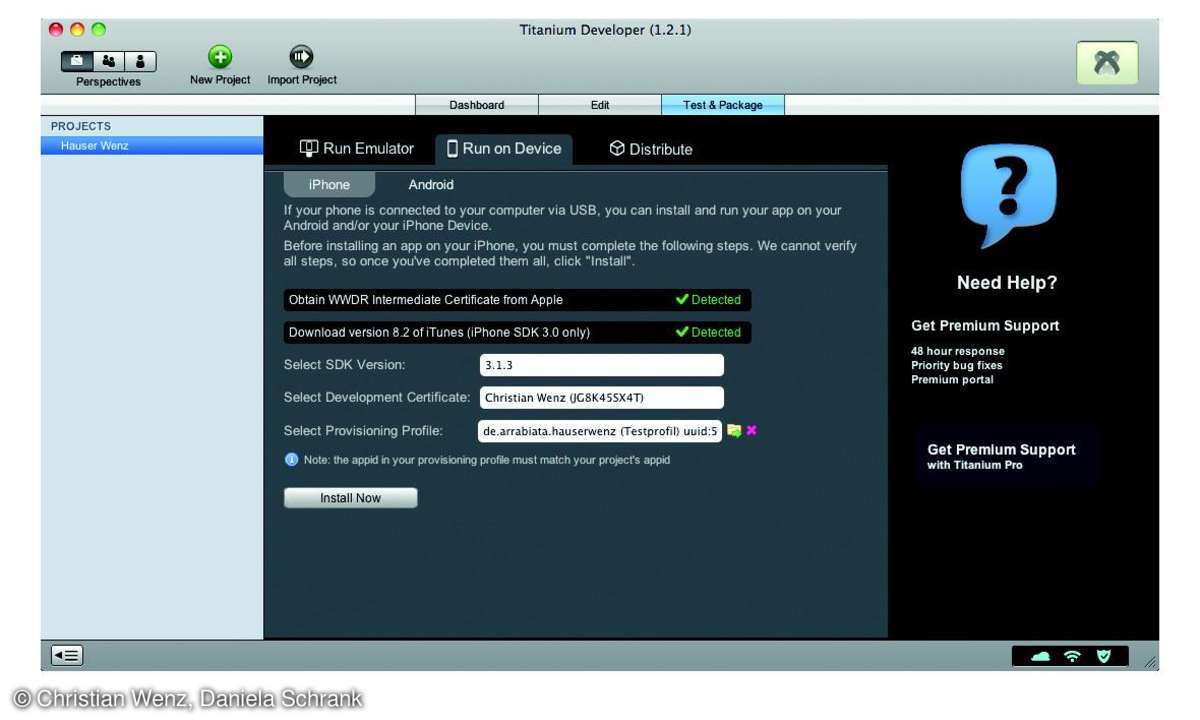
Task: Switch to the group community perspective
Action: click(109, 61)
